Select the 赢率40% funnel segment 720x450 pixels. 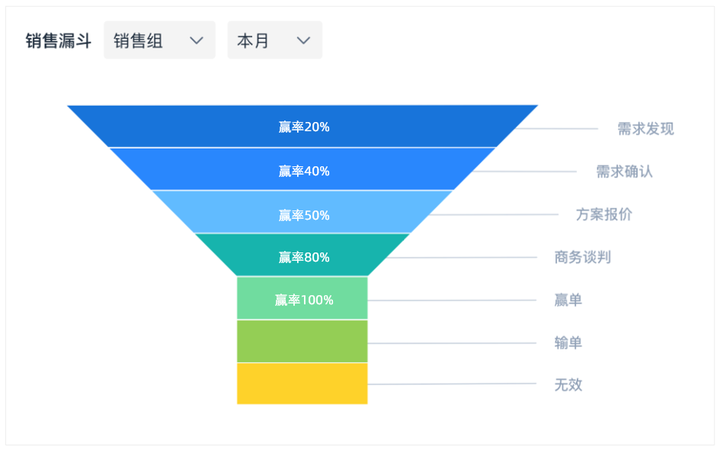pos(303,169)
